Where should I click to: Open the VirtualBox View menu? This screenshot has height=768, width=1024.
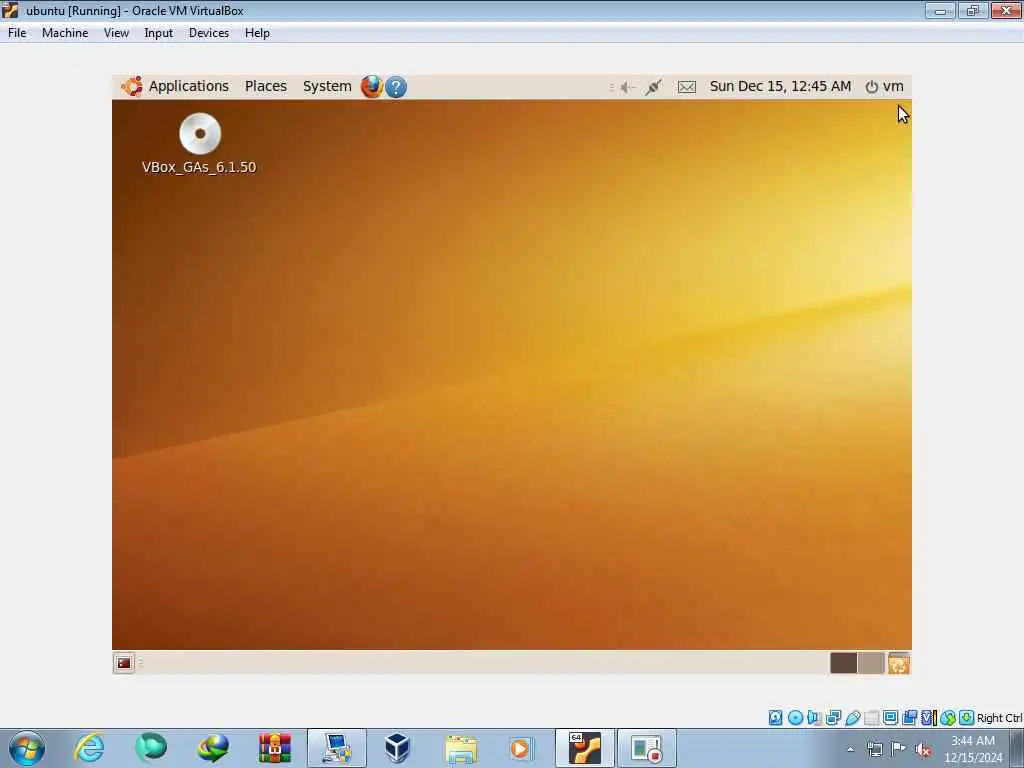(x=116, y=33)
